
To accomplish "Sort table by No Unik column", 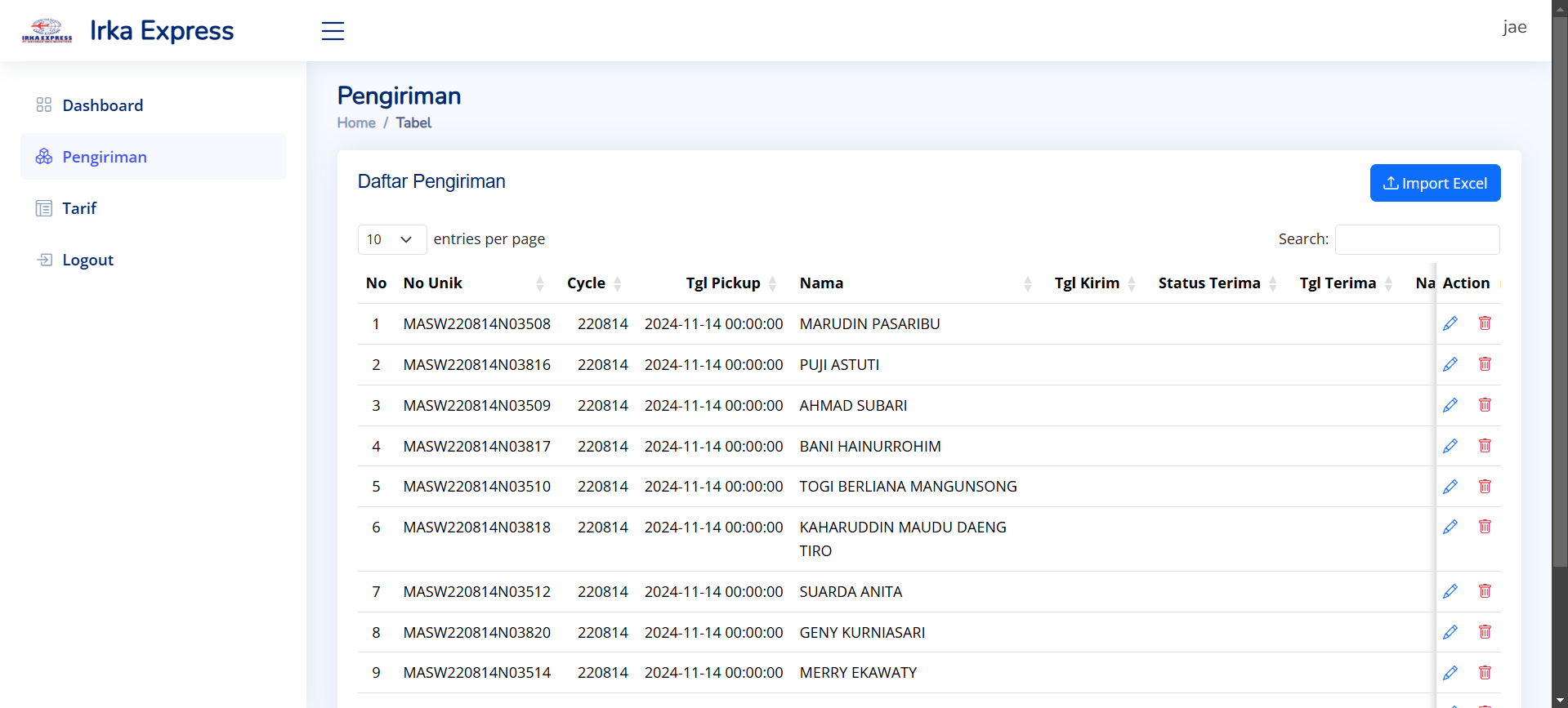I will point(474,283).
